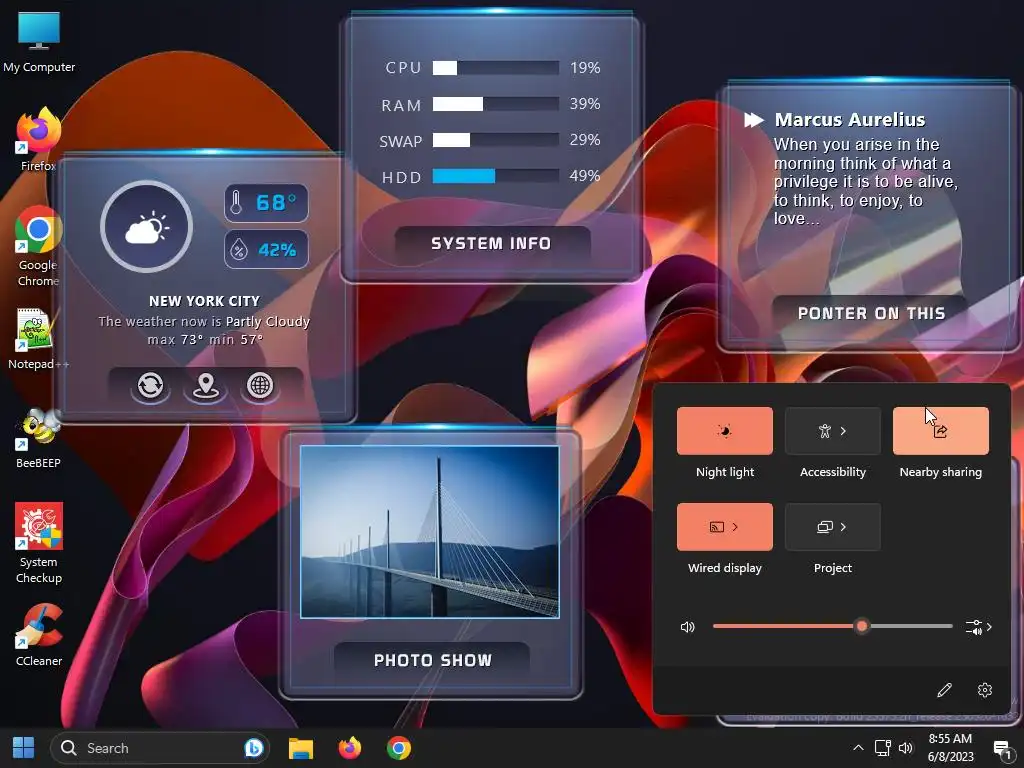
Task: Click taskbar Search field
Action: (x=160, y=748)
